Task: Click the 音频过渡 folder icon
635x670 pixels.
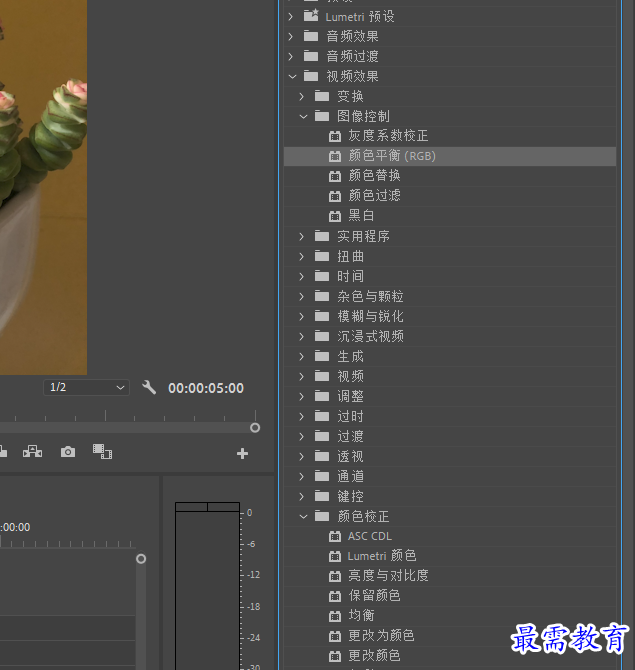Action: pyautogui.click(x=311, y=56)
